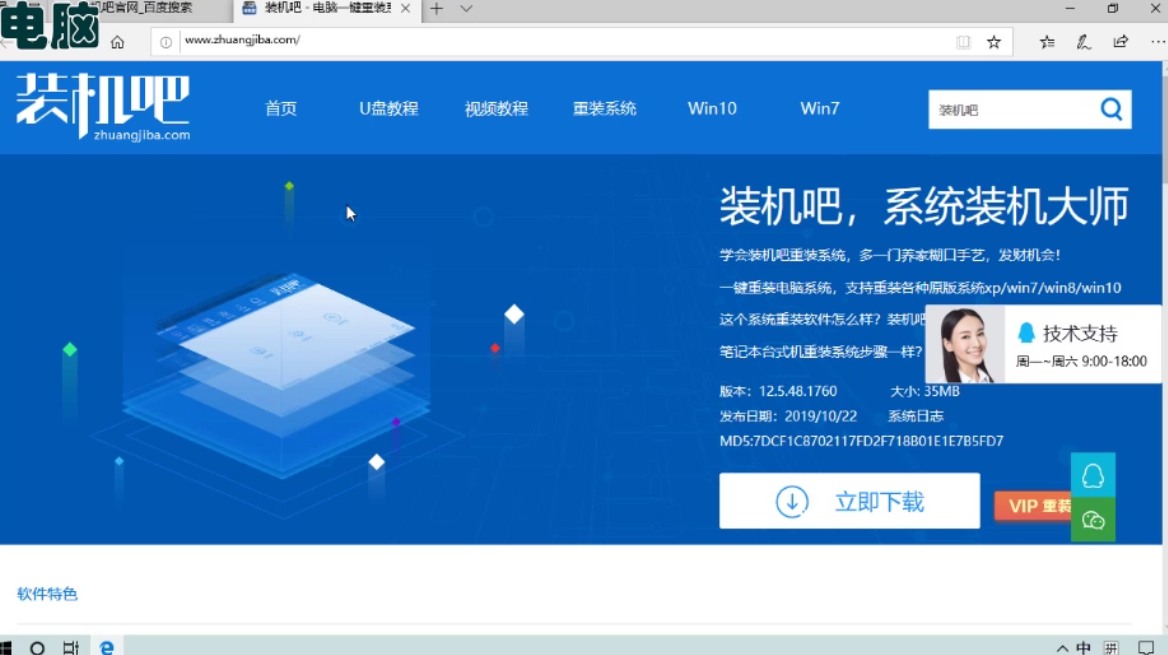Click 版本: 12.5.48.1760 text
1168x655 pixels.
tap(778, 390)
